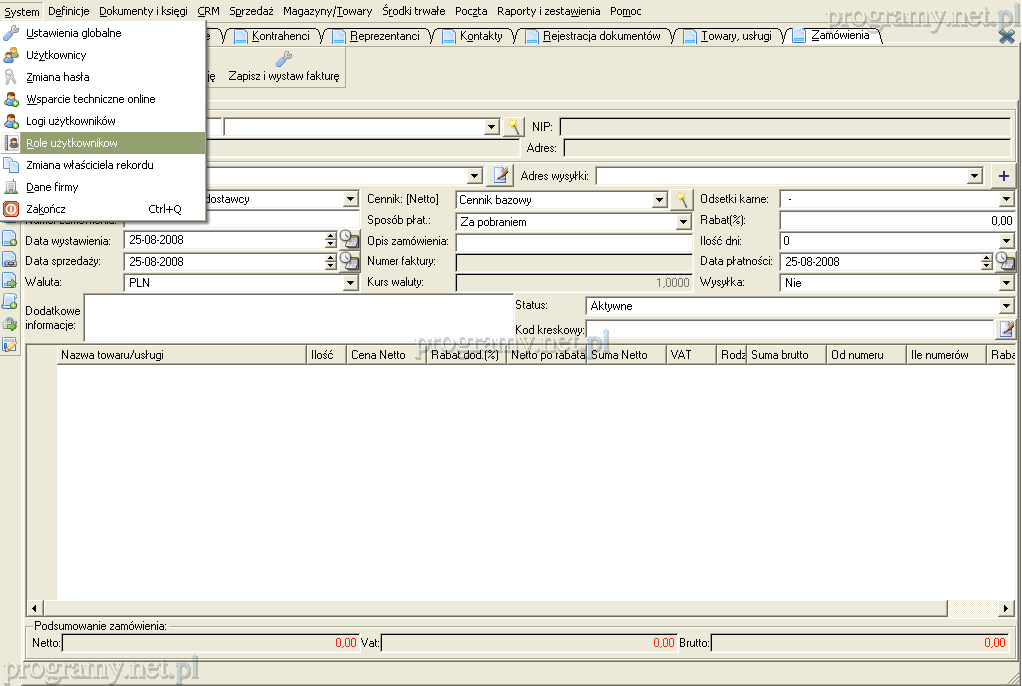Image resolution: width=1022 pixels, height=686 pixels.
Task: Open the Sprzedaż menu in menu bar
Action: (x=251, y=11)
